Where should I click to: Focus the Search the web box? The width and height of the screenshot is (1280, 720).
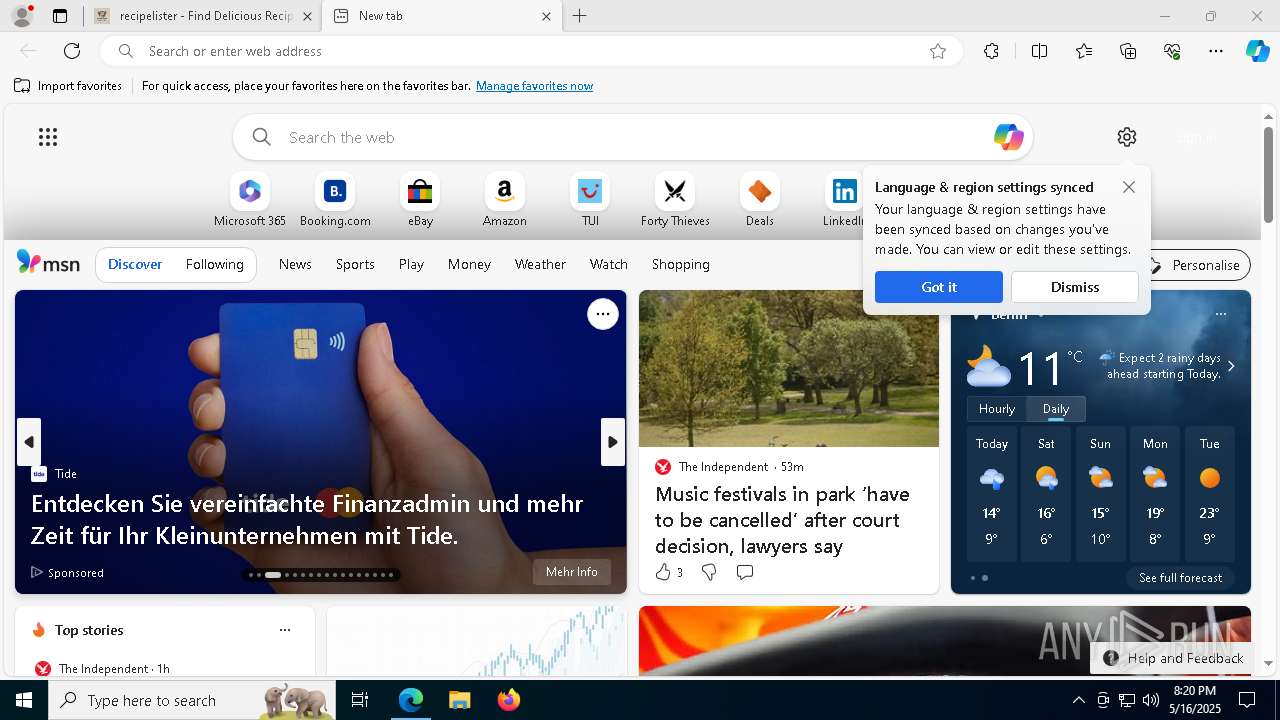coord(632,137)
